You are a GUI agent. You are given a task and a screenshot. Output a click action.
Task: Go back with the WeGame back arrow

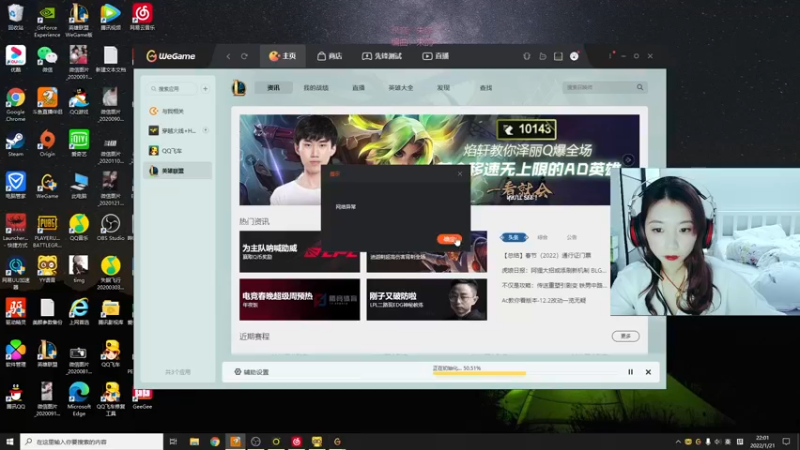(x=228, y=56)
